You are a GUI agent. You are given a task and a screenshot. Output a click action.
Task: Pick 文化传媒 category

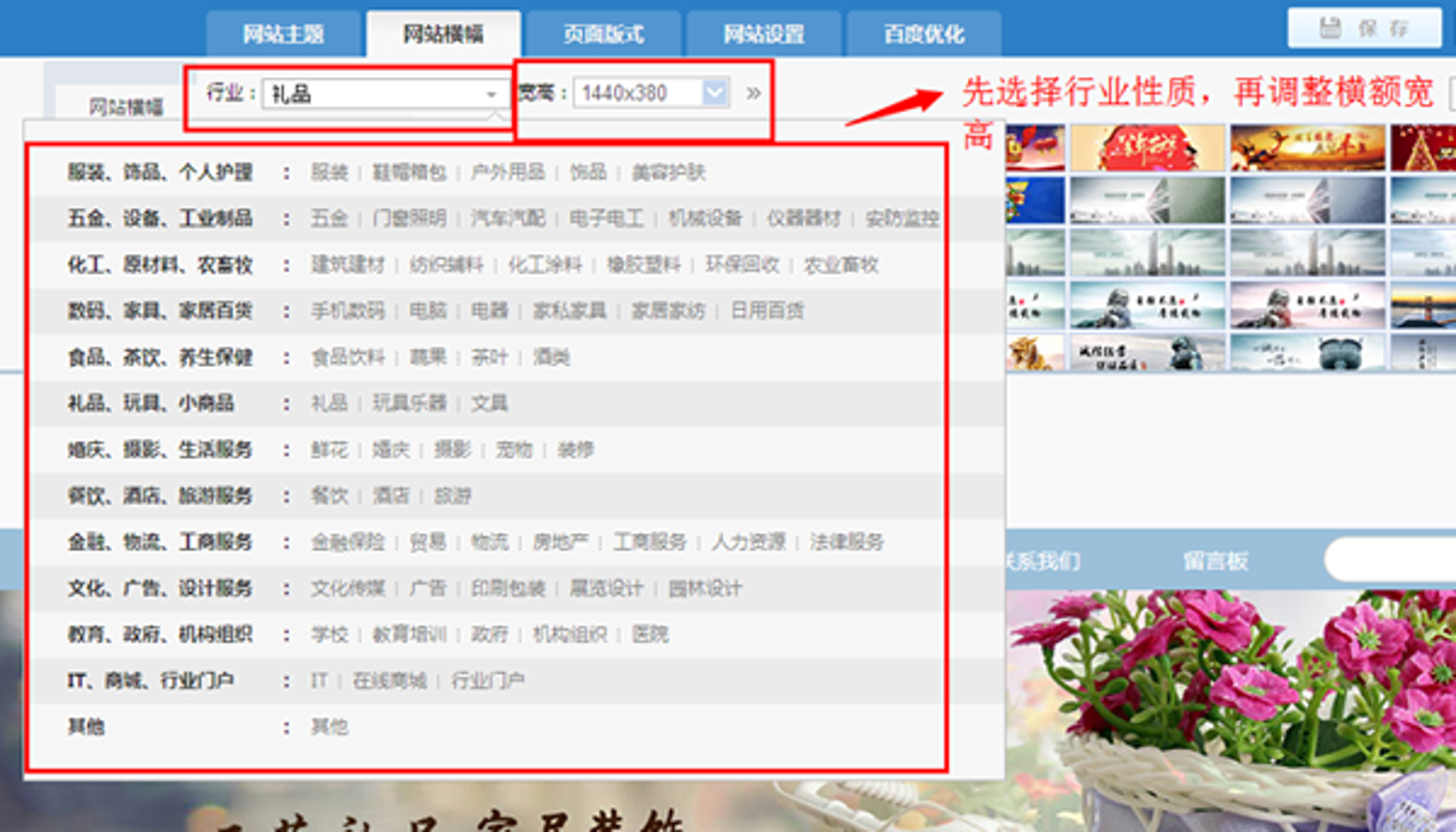click(348, 589)
